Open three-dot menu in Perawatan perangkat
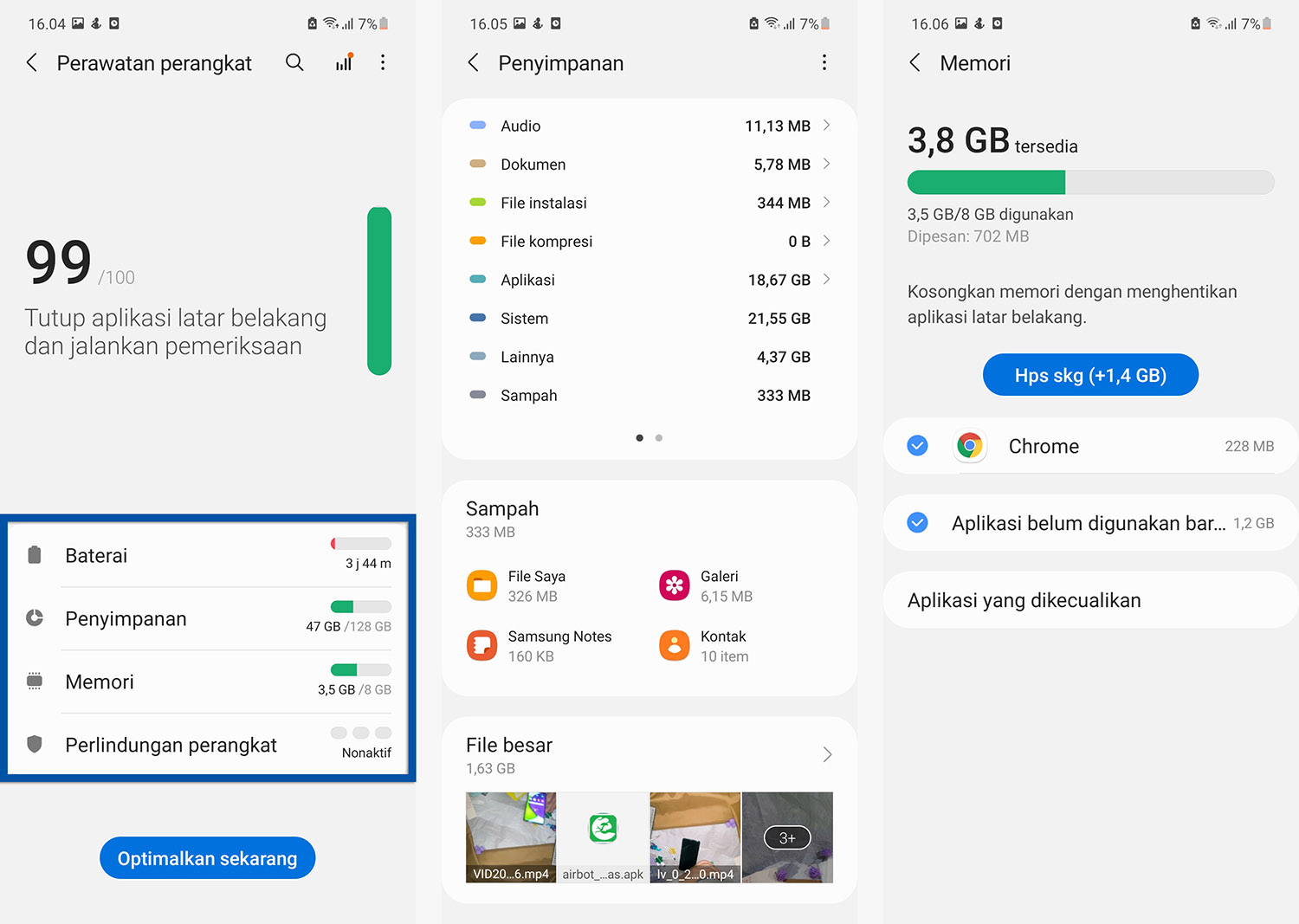This screenshot has width=1299, height=924. 383,62
